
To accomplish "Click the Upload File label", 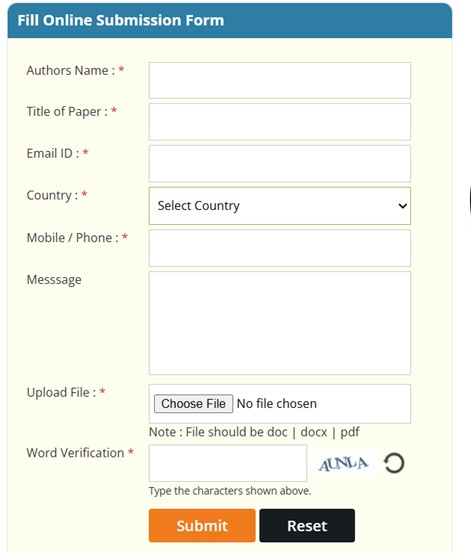I will pyautogui.click(x=61, y=392).
